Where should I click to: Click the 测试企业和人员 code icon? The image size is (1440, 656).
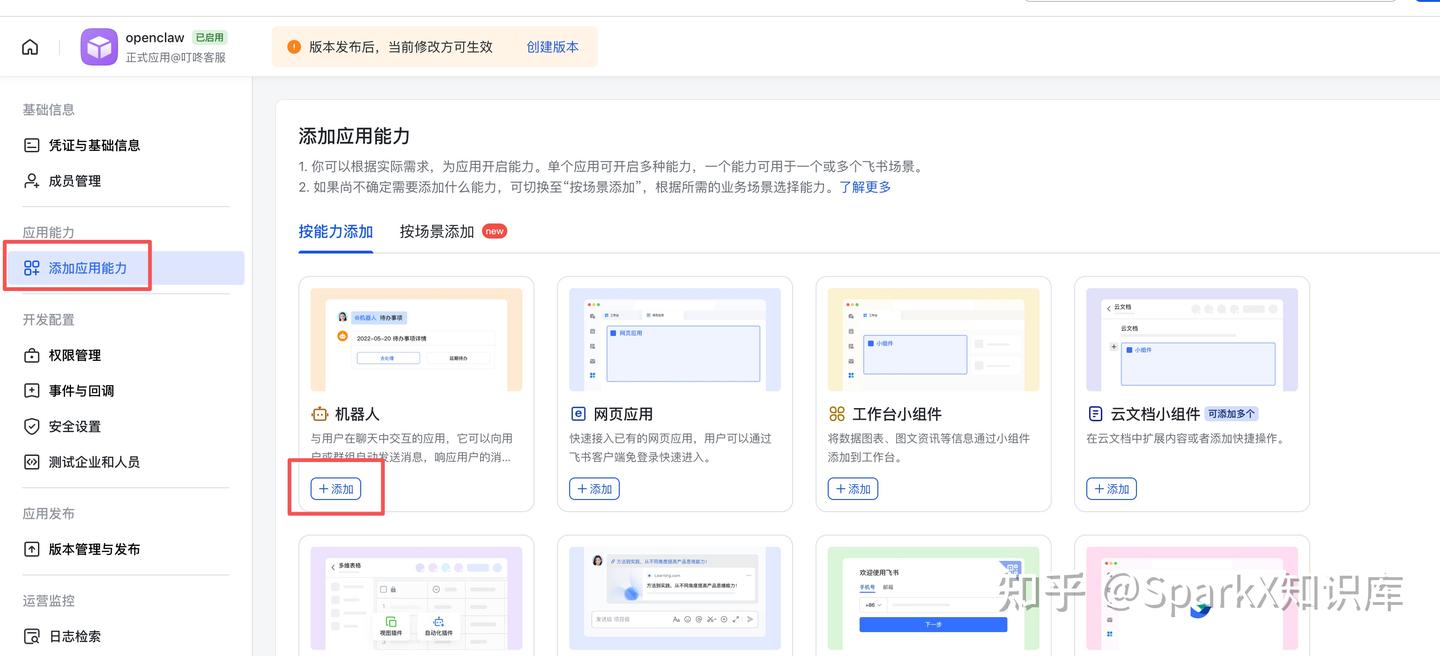pos(32,462)
